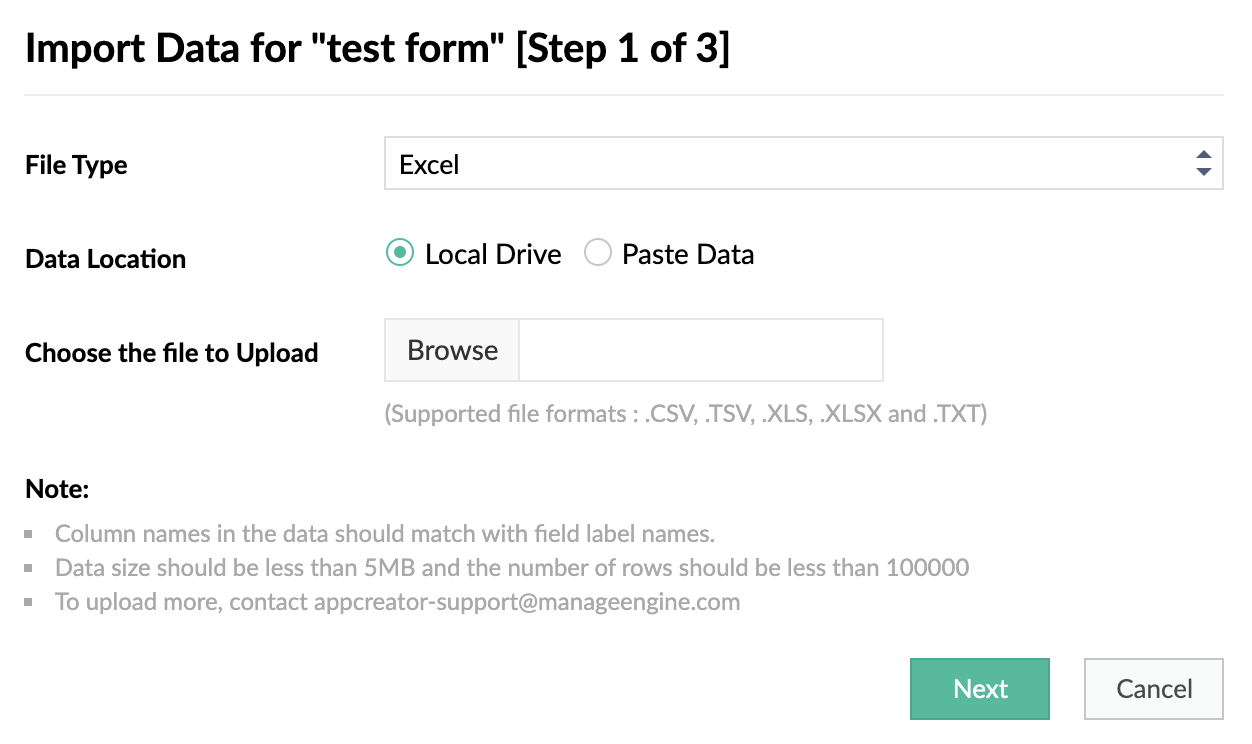1252x744 pixels.
Task: Click the up-down arrows on File Type selector
Action: pos(1203,164)
